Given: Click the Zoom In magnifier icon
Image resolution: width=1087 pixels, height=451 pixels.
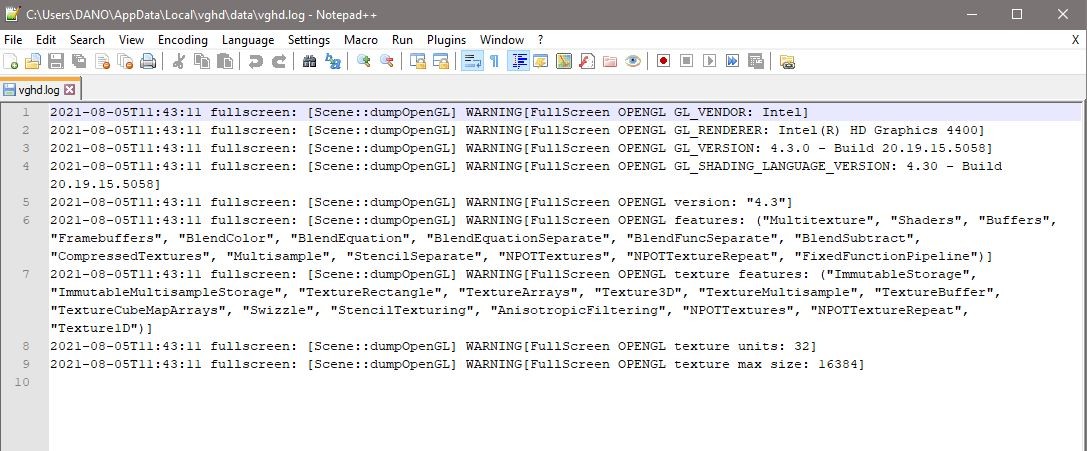Looking at the screenshot, I should (363, 62).
